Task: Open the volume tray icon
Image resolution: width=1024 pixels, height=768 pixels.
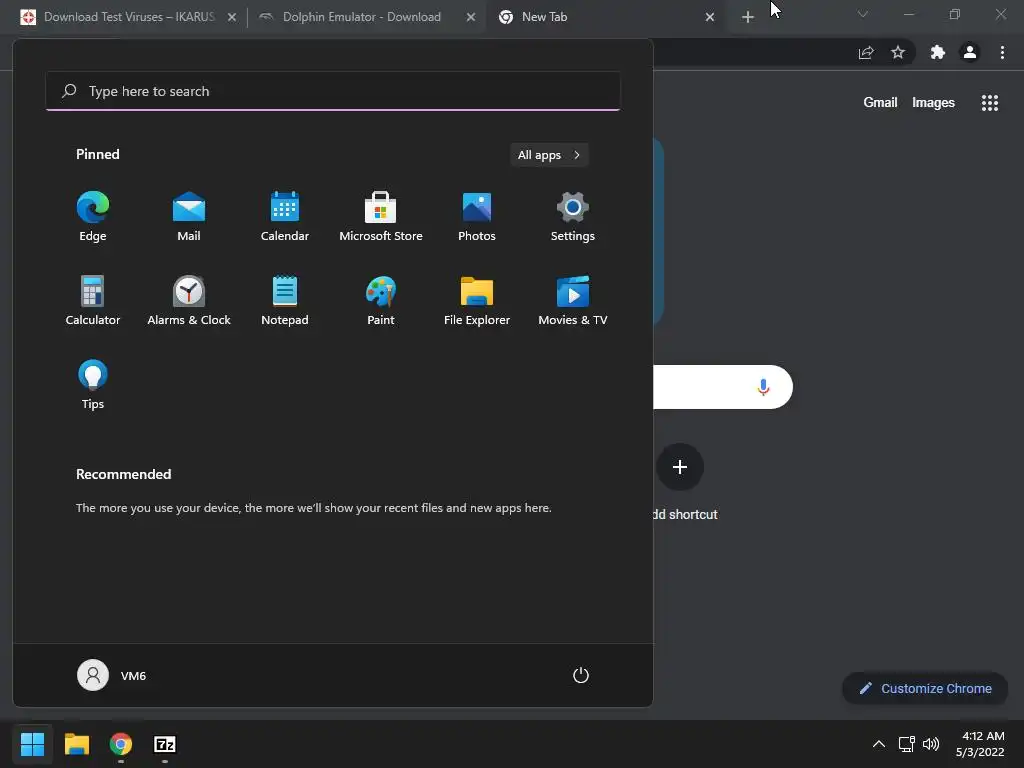Action: pyautogui.click(x=931, y=744)
